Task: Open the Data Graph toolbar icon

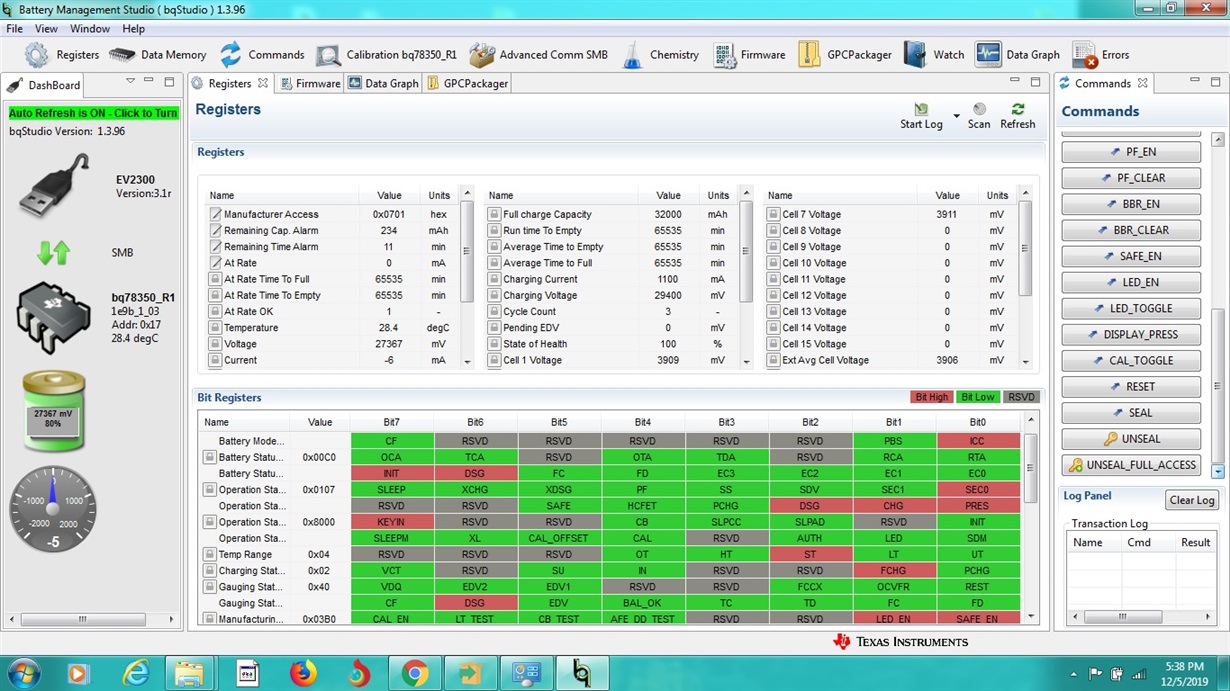Action: (x=1017, y=55)
